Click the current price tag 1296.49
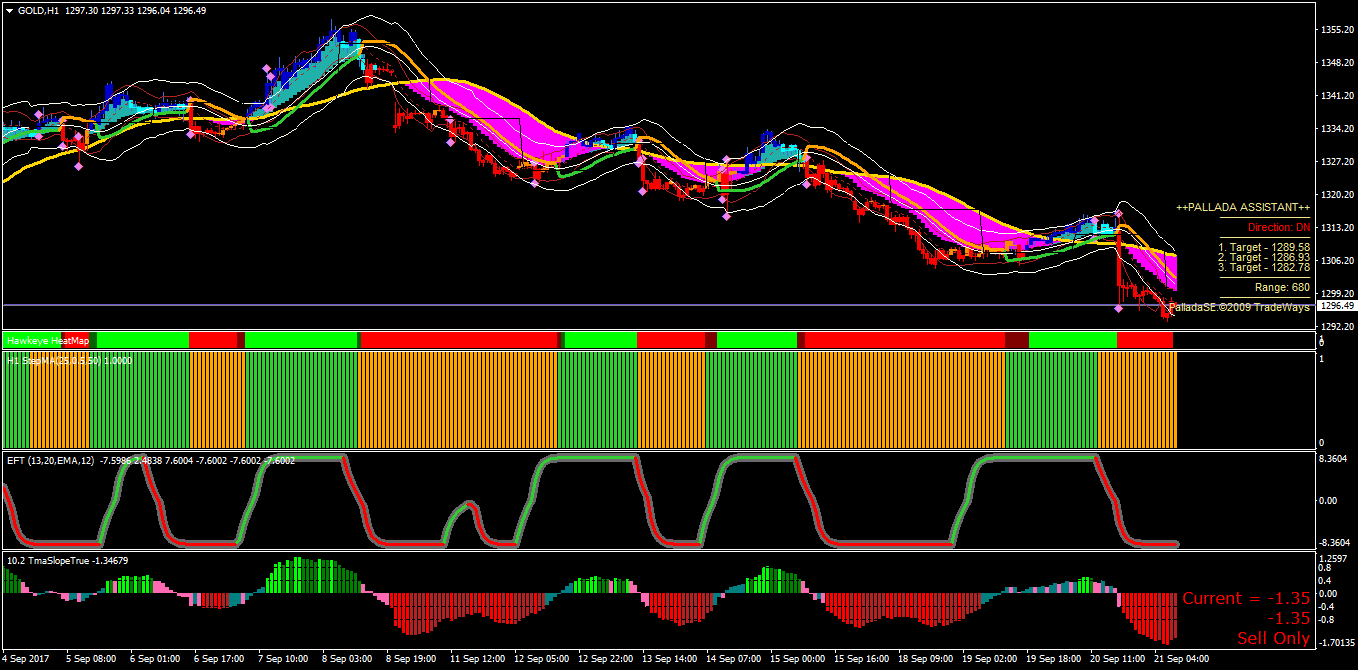1358x670 pixels. (1337, 306)
